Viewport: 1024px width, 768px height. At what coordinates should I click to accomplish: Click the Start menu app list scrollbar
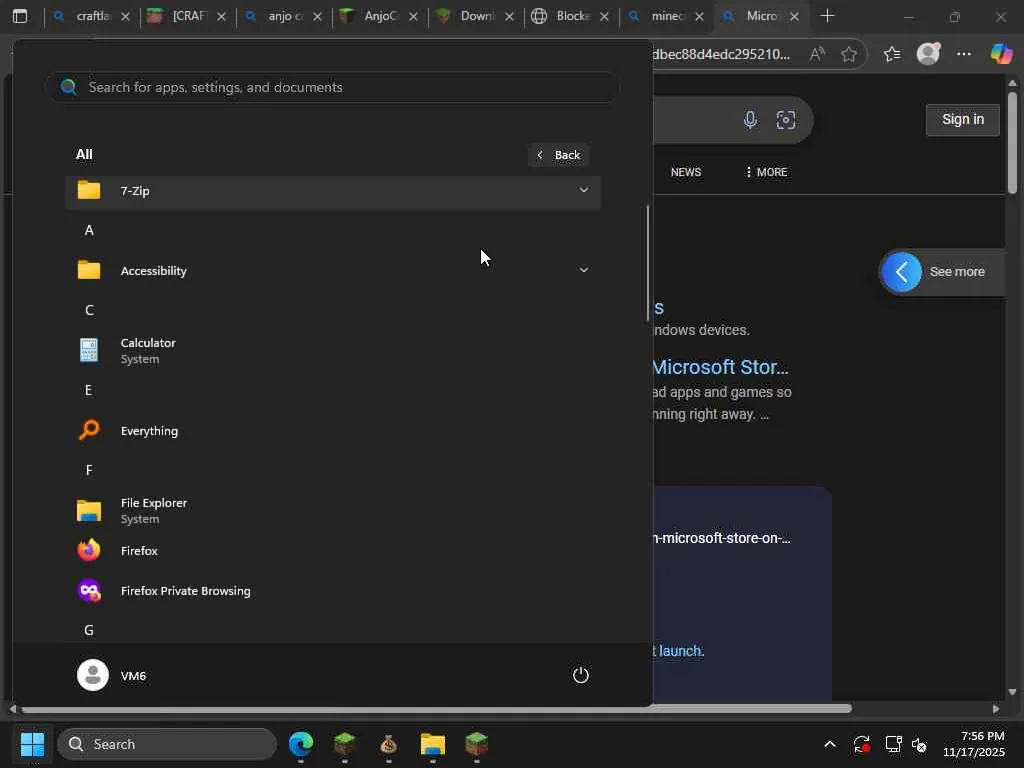pyautogui.click(x=648, y=263)
